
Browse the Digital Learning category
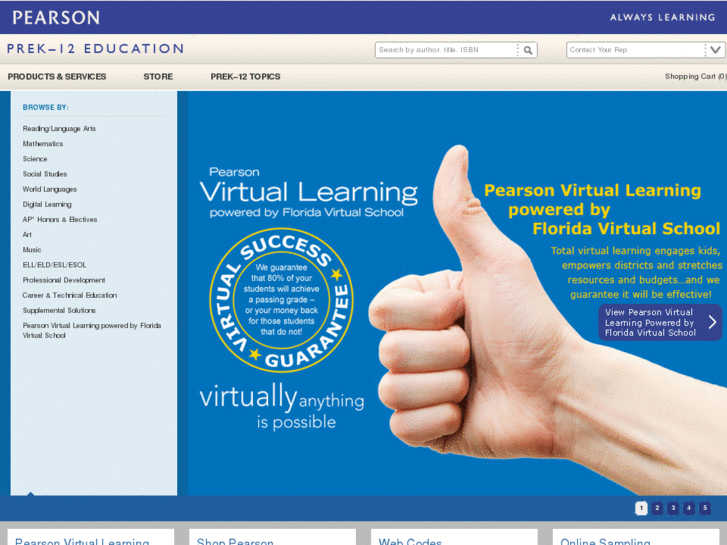(x=47, y=205)
